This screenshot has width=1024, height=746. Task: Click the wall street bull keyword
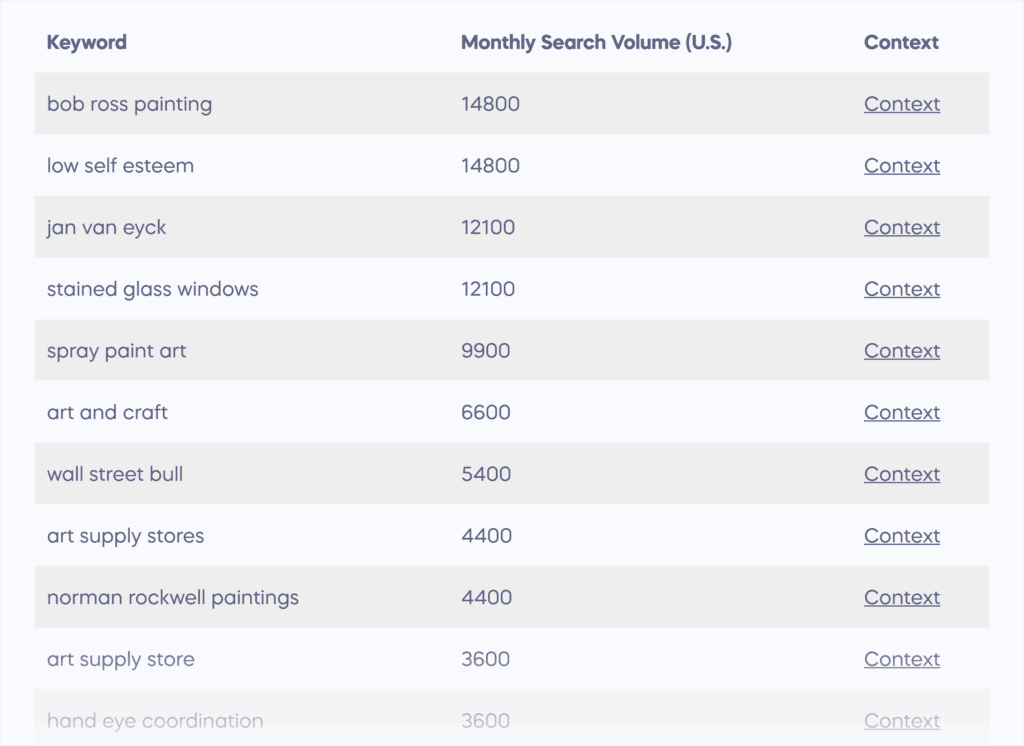click(114, 475)
